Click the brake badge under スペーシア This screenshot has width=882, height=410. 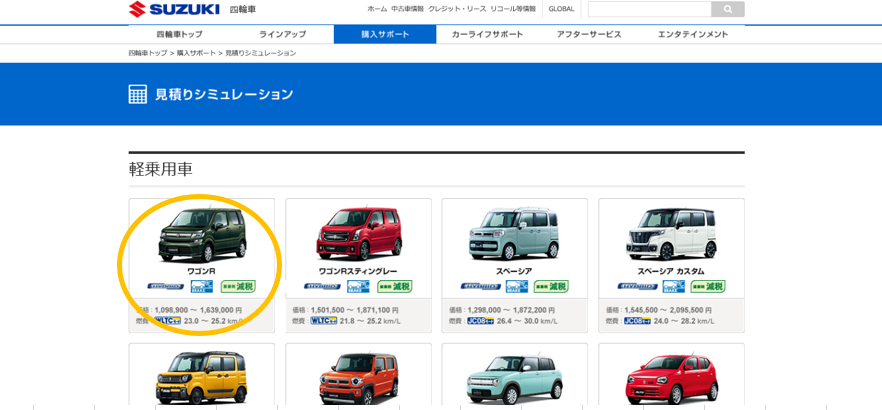pyautogui.click(x=515, y=286)
